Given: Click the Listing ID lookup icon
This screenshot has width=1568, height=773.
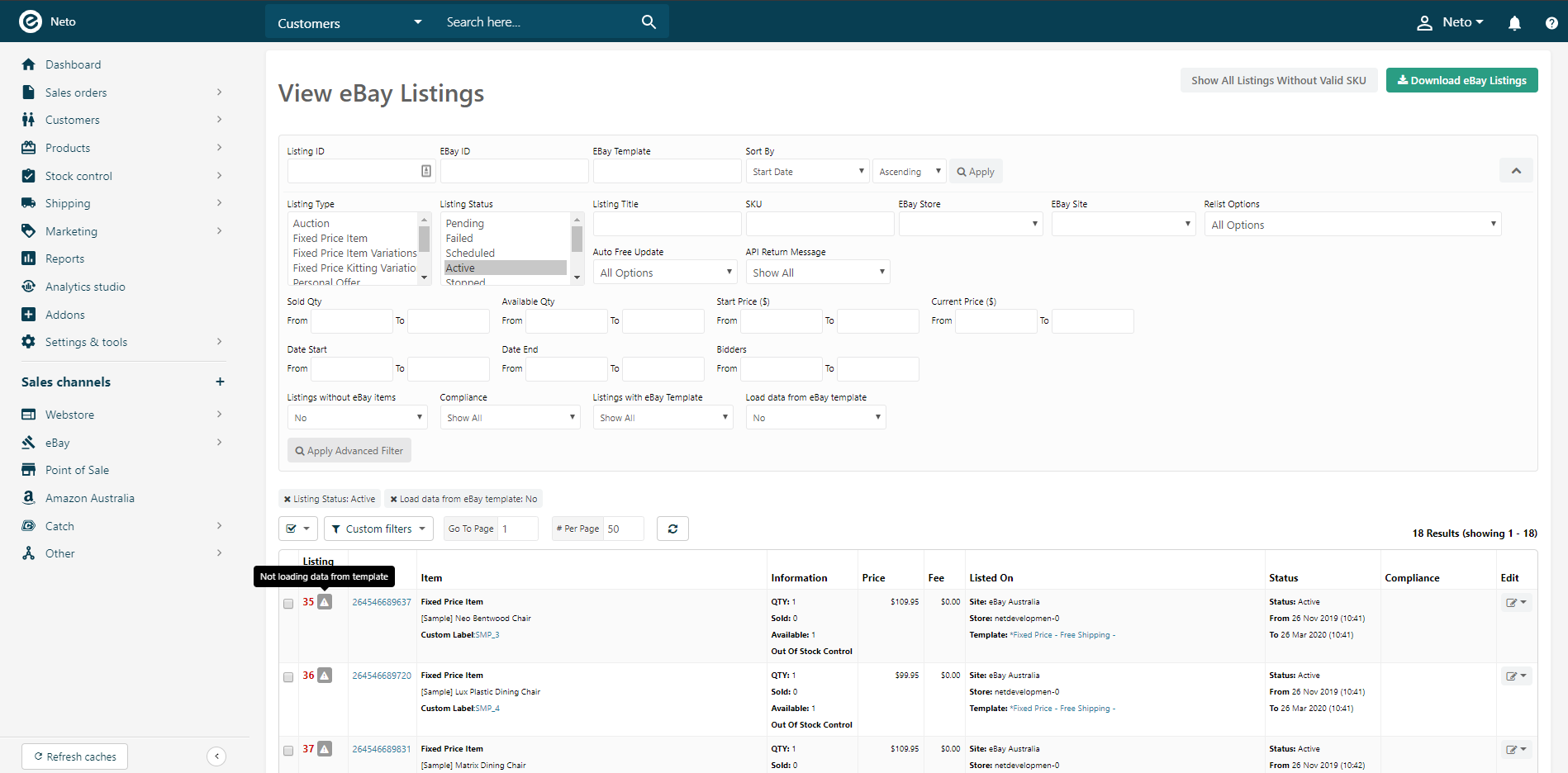Looking at the screenshot, I should pyautogui.click(x=426, y=171).
